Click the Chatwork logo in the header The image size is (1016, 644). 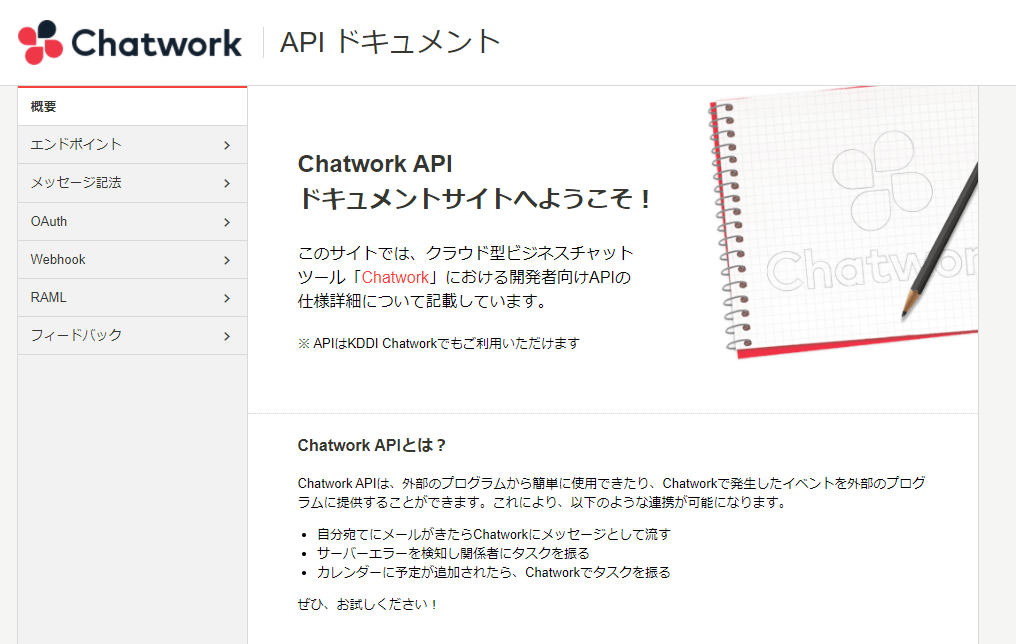130,43
